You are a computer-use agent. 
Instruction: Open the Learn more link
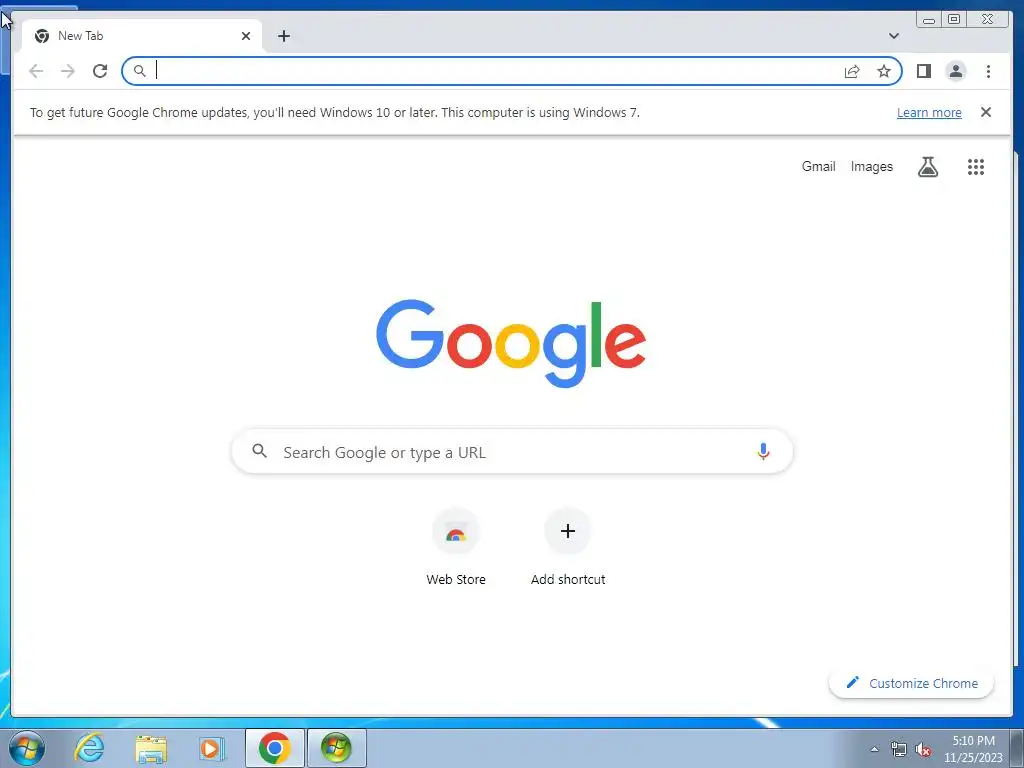[x=929, y=112]
